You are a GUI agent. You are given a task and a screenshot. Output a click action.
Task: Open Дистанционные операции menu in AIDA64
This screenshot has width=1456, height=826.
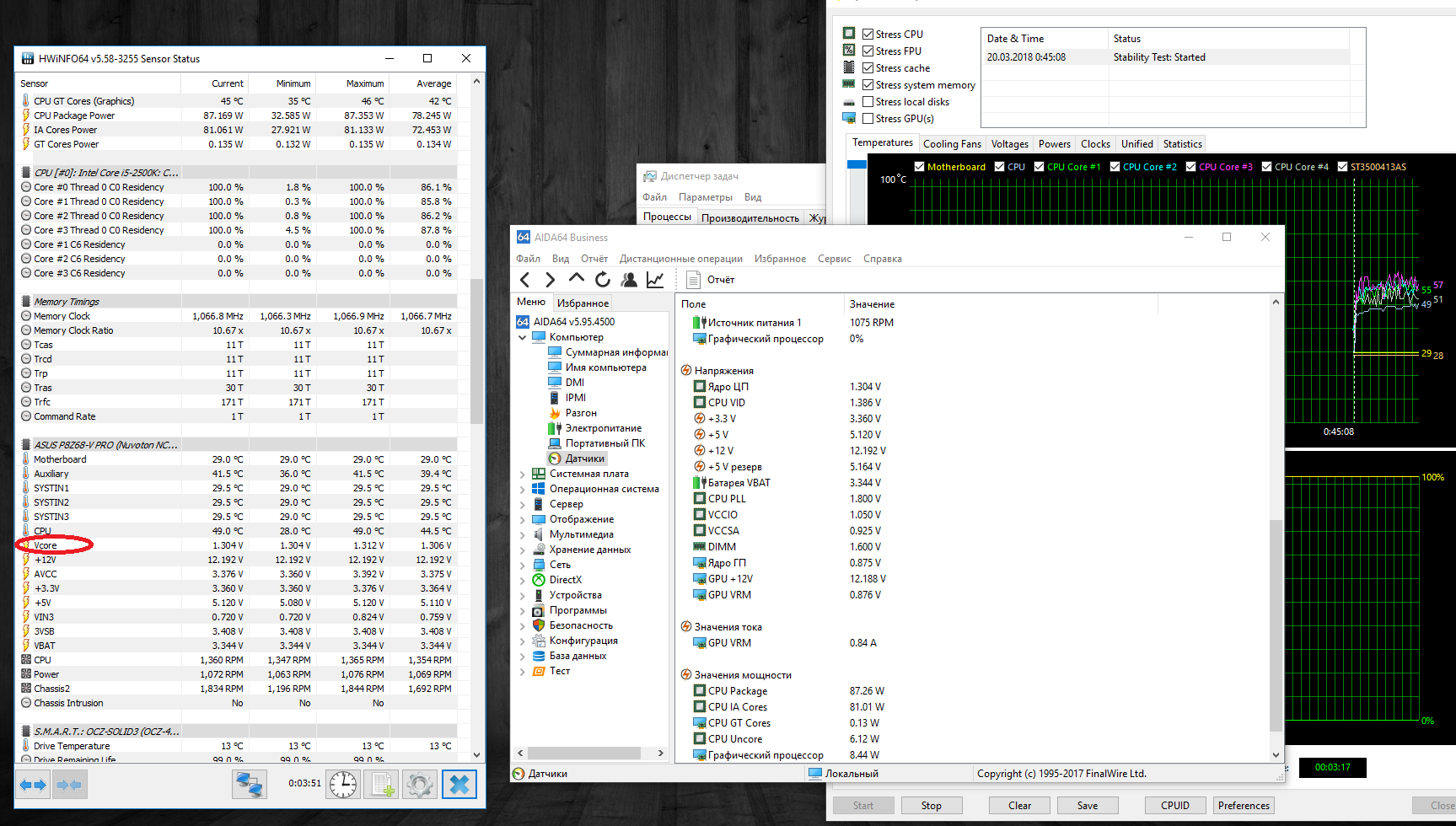(681, 259)
